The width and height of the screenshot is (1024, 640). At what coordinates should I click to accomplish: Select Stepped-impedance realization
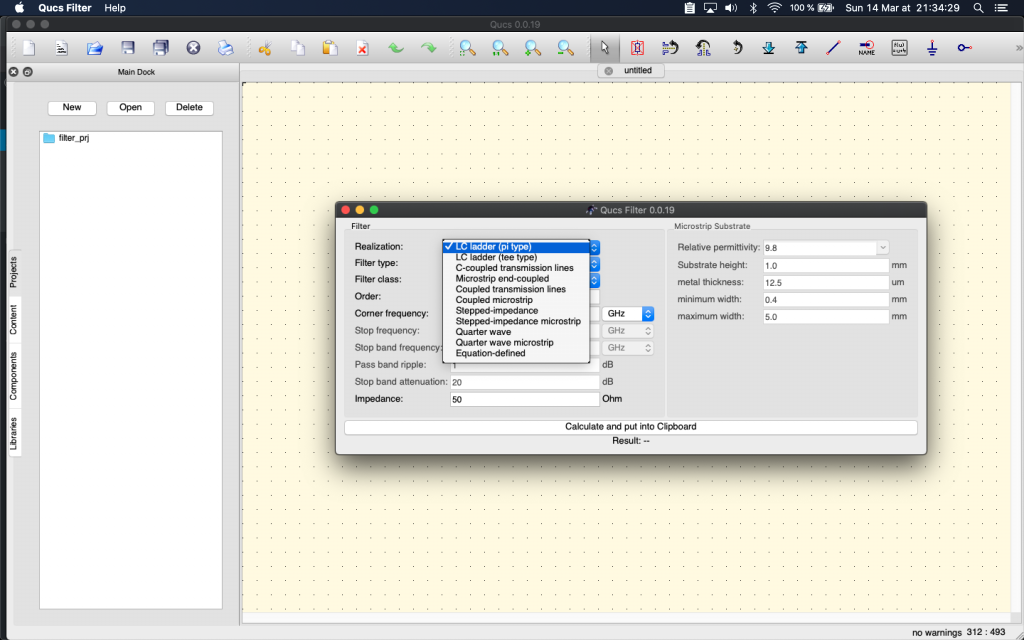tap(516, 311)
